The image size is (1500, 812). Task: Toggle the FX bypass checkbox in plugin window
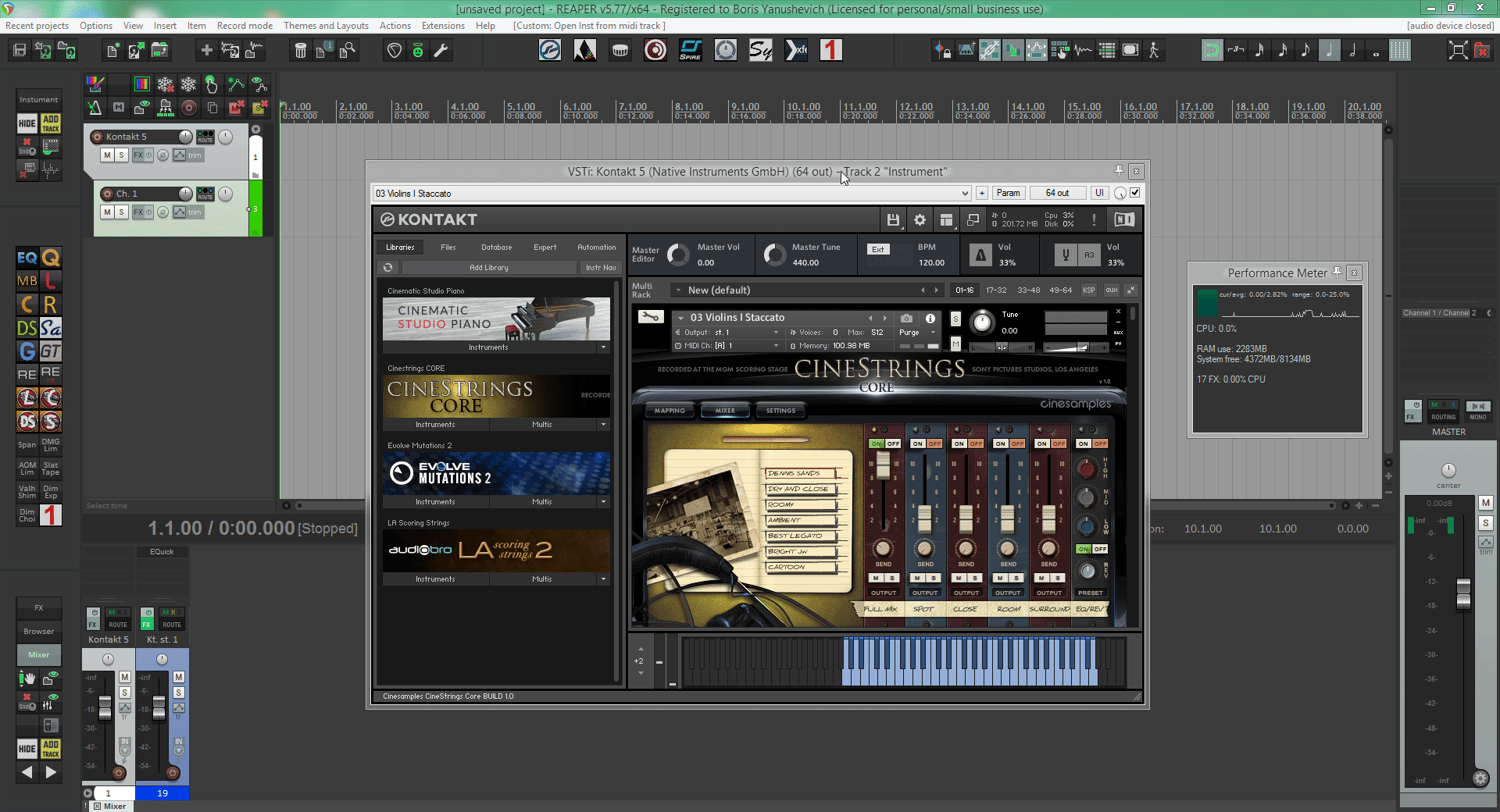pyautogui.click(x=1135, y=193)
